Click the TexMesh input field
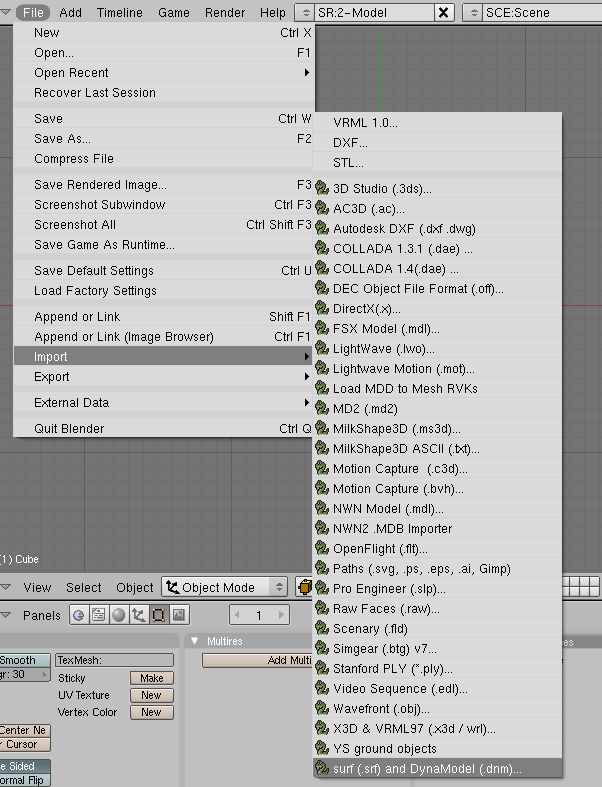The image size is (602, 787). pyautogui.click(x=114, y=660)
